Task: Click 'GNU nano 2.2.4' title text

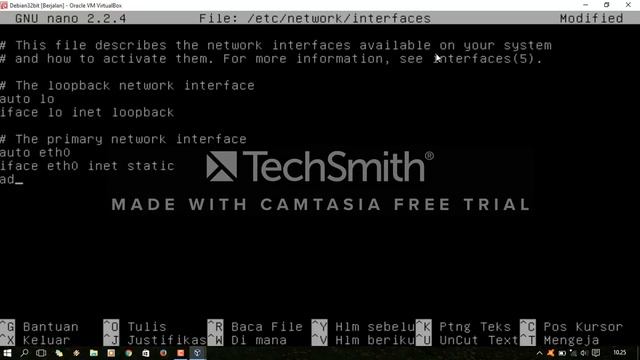Action: pyautogui.click(x=71, y=18)
